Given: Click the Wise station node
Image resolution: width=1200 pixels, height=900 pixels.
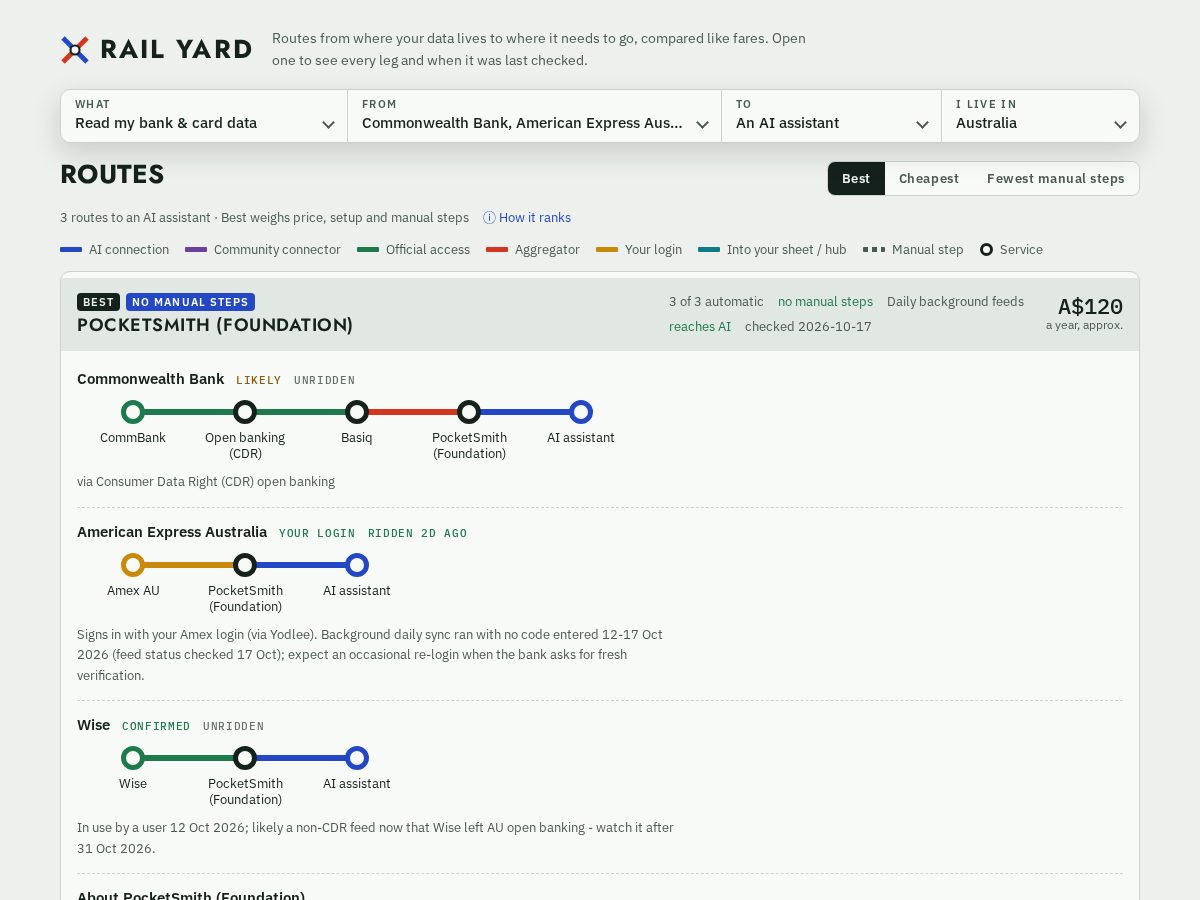Looking at the screenshot, I should point(133,758).
